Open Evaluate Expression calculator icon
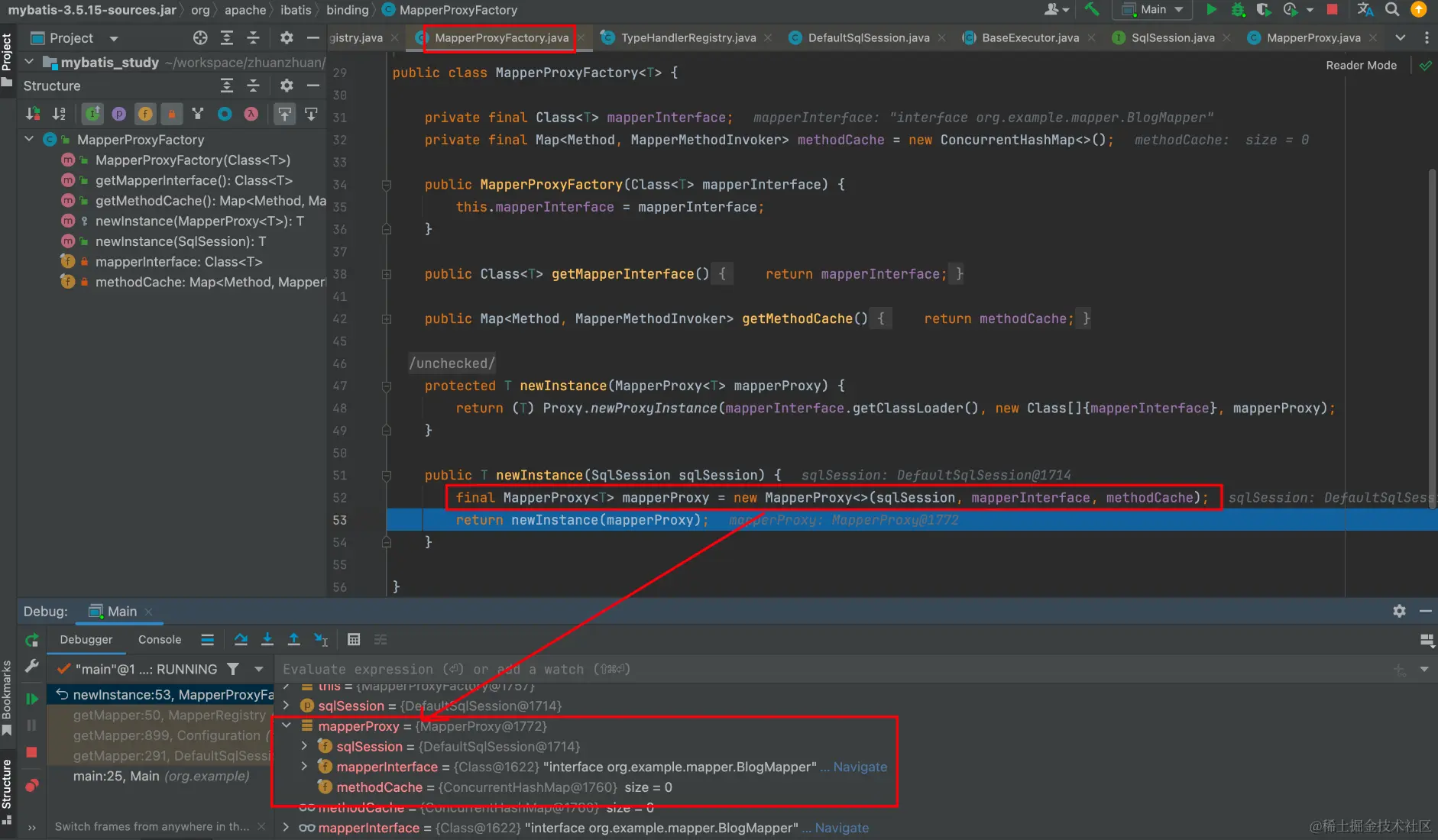Screen dimensions: 1438x840 point(354,640)
